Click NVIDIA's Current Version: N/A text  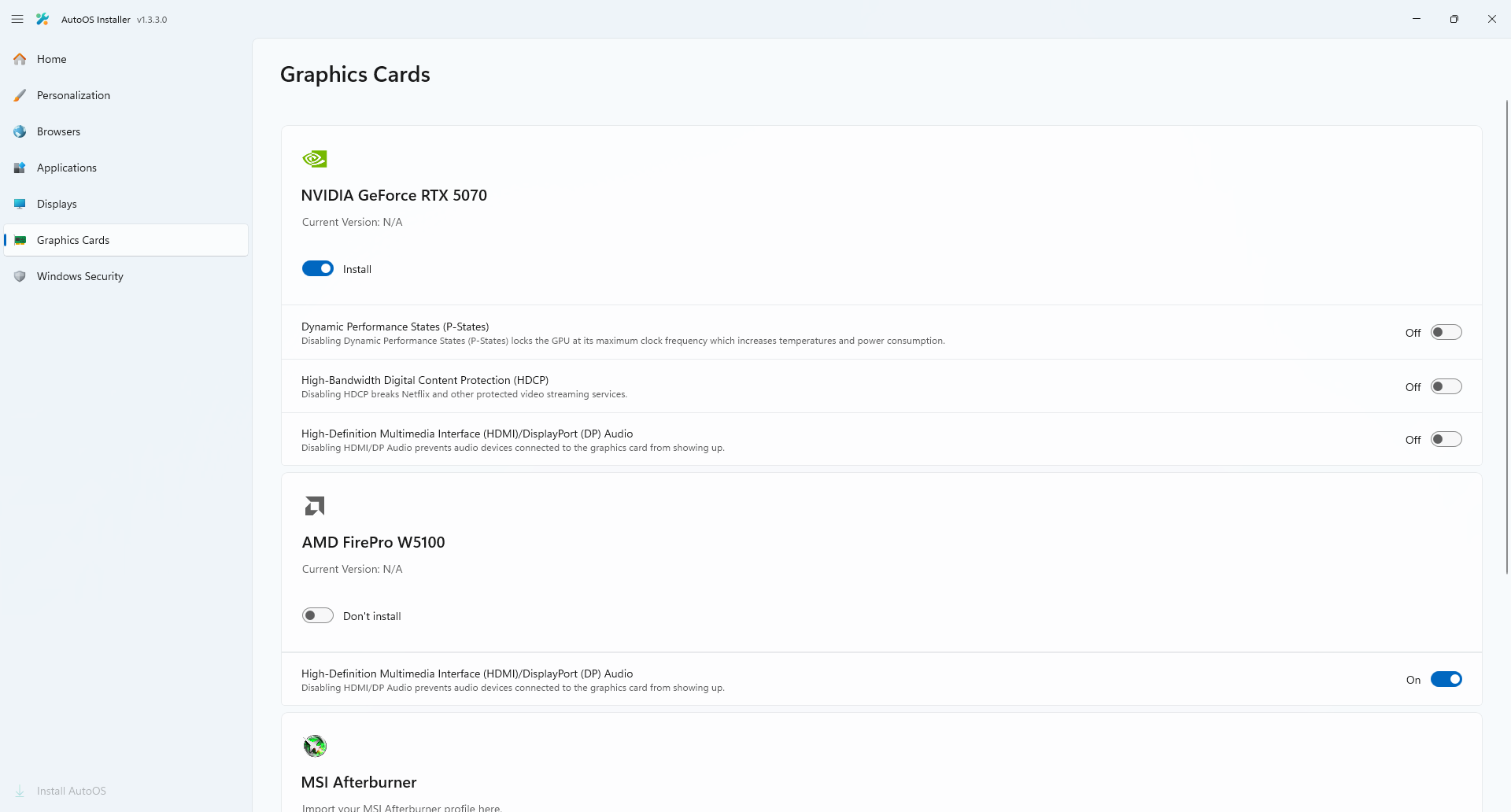point(352,222)
